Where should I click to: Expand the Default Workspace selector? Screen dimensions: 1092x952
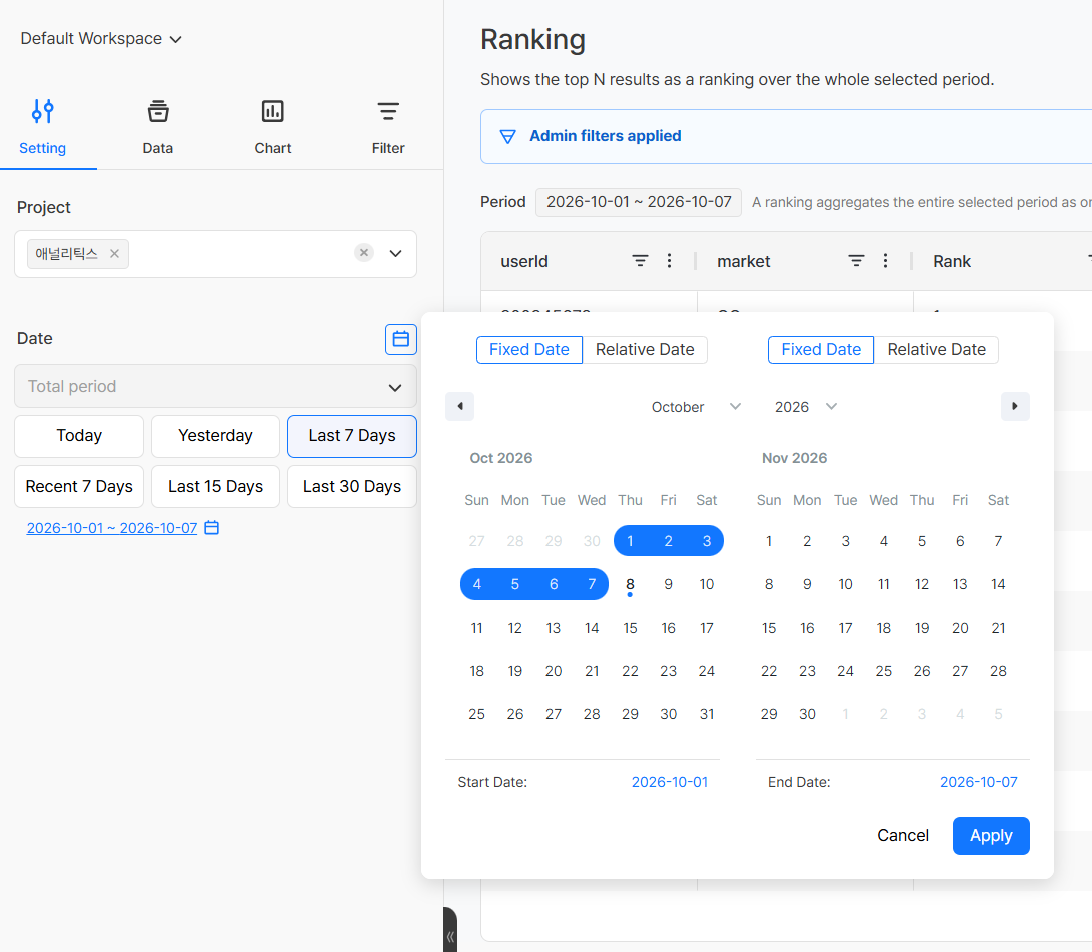pos(101,39)
